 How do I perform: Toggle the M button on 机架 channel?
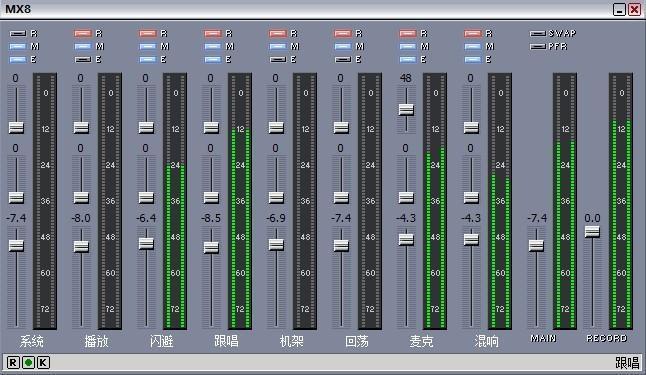(x=278, y=47)
